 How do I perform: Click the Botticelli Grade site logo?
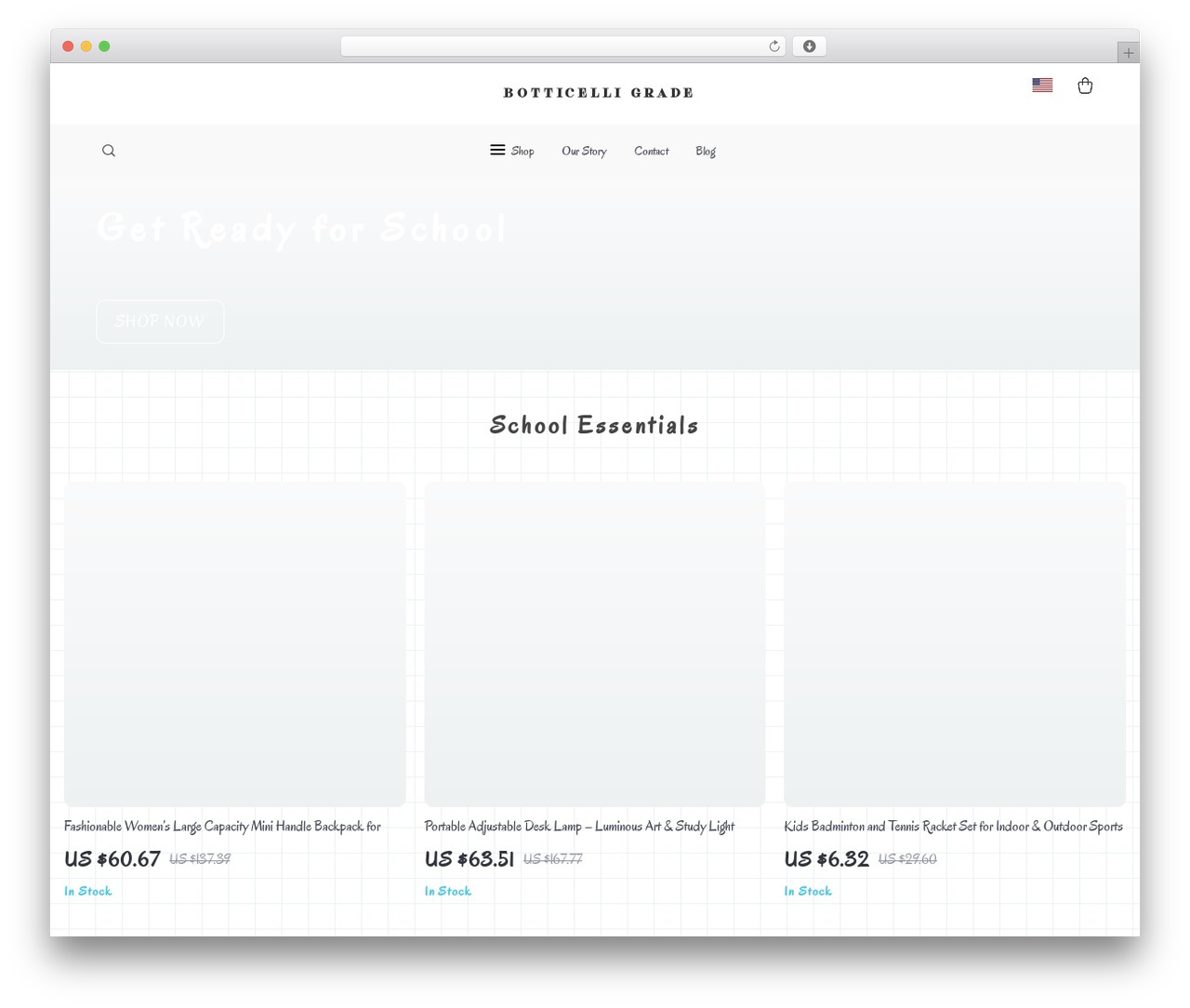pyautogui.click(x=599, y=93)
